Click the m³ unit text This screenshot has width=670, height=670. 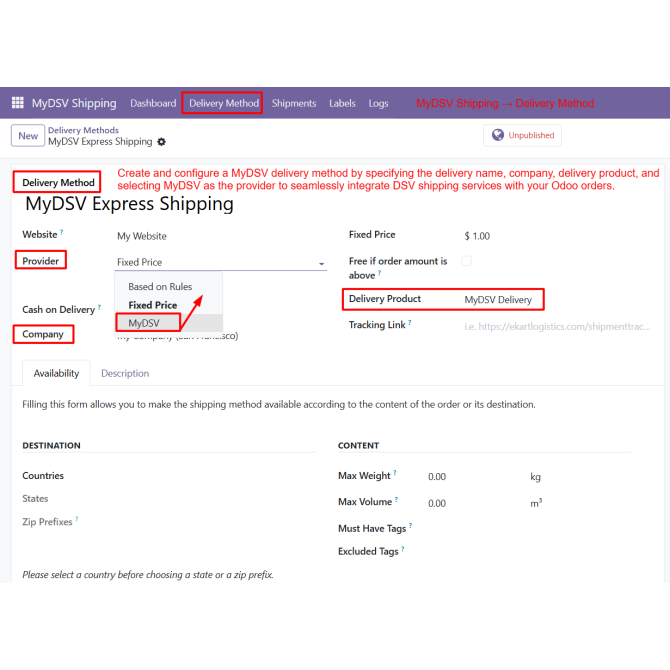536,503
